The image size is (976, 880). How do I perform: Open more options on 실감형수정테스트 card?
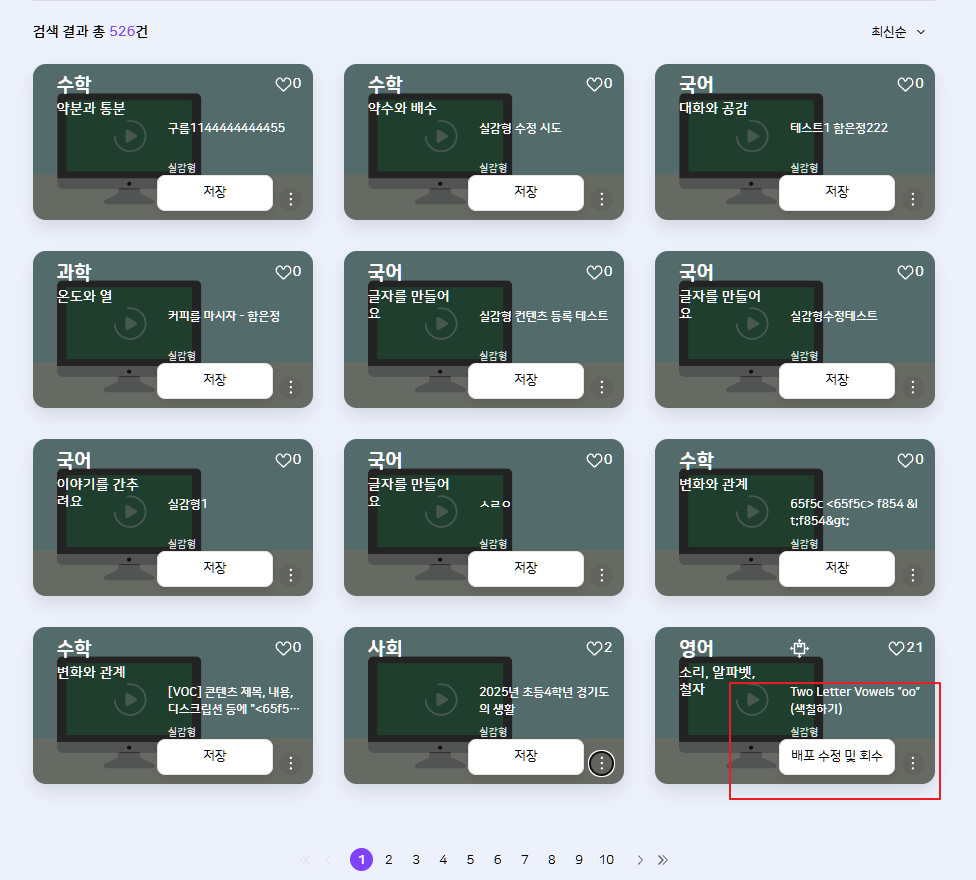(912, 387)
